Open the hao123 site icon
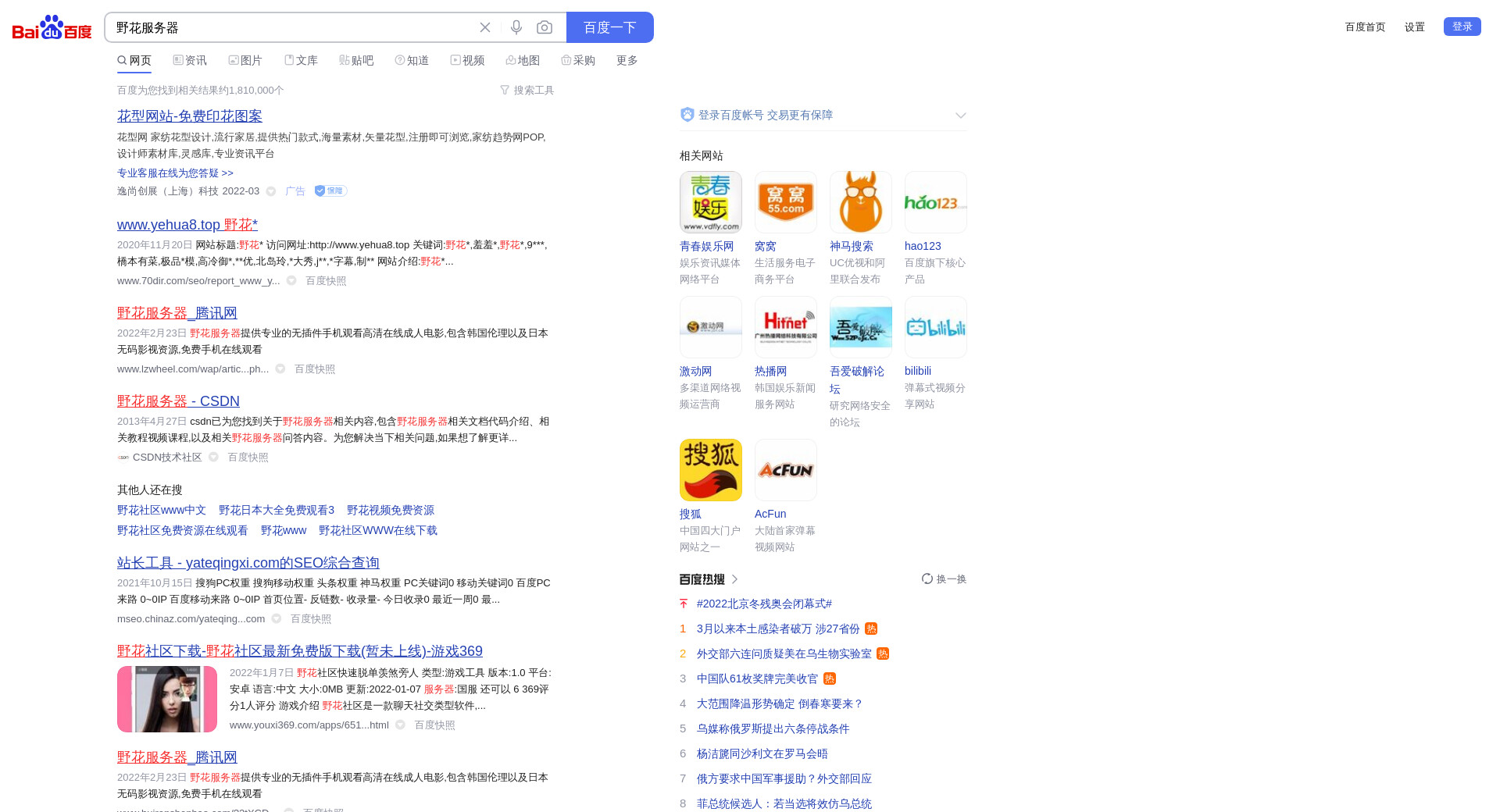 (935, 202)
